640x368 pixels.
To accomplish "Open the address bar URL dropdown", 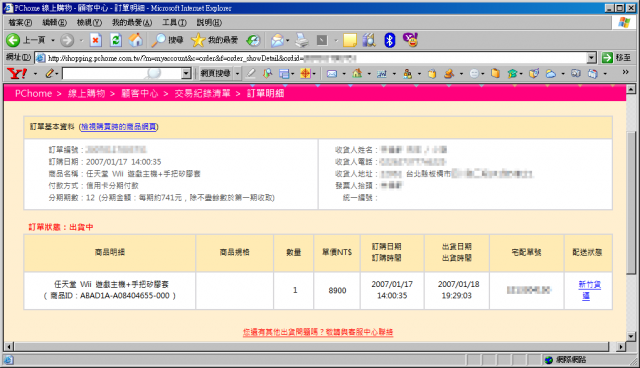I will point(591,58).
